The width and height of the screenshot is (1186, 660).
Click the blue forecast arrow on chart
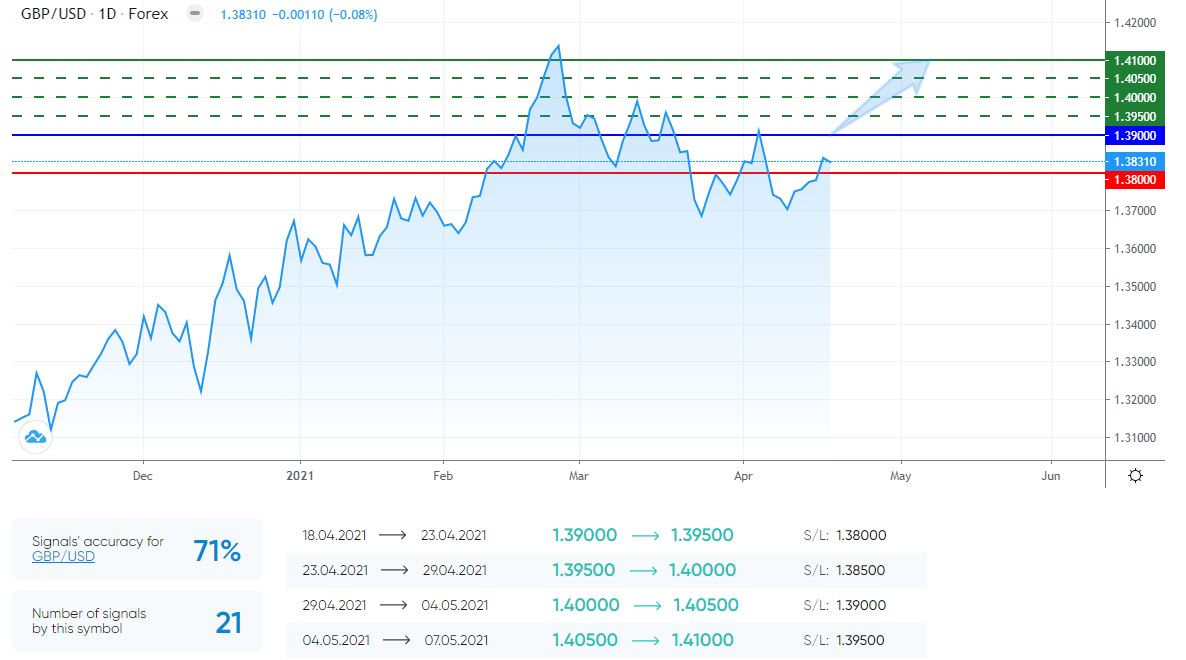[883, 93]
